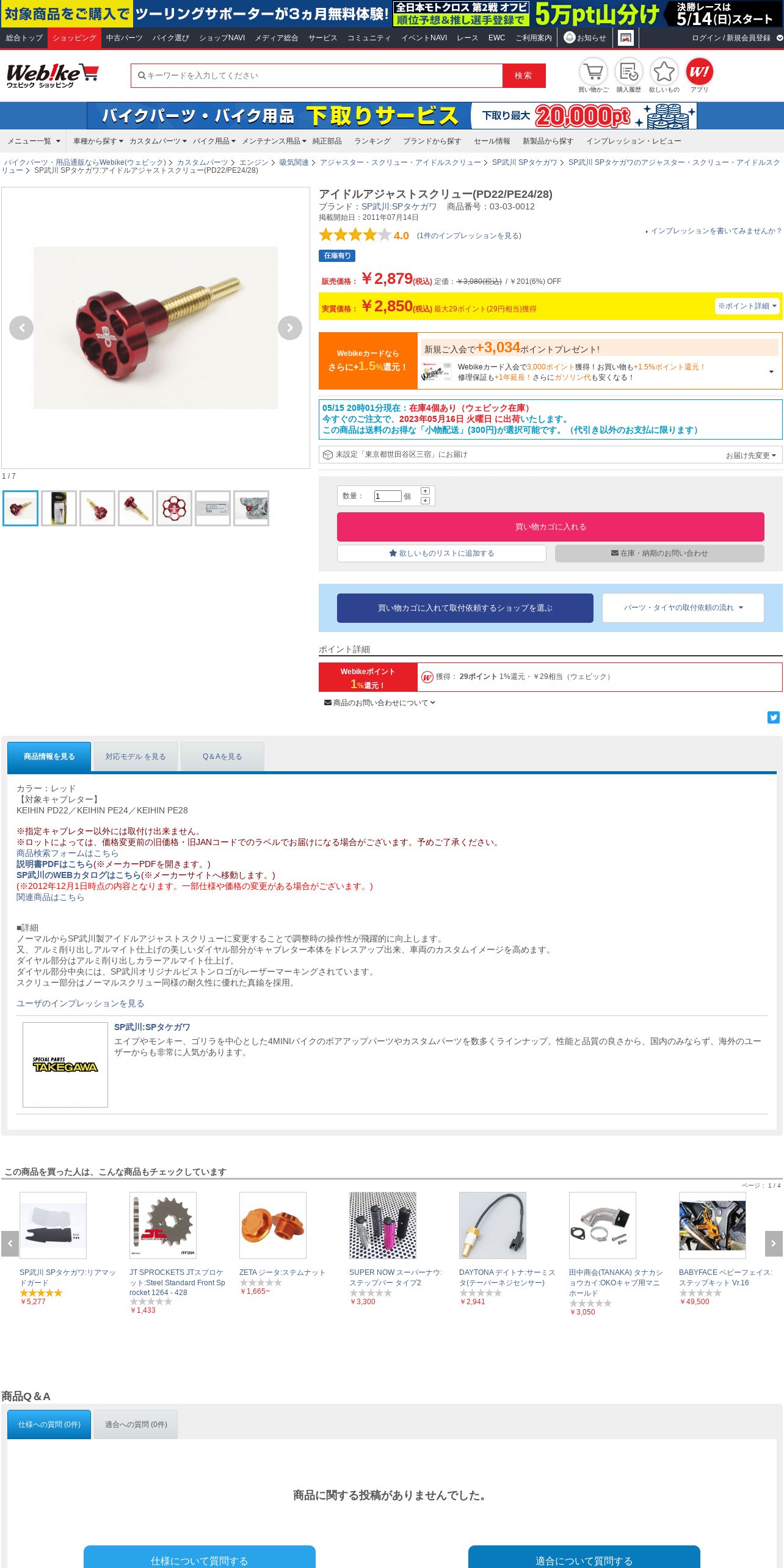Slide recommended products carousel right
Viewport: 784px width, 1568px height.
coord(774,1243)
